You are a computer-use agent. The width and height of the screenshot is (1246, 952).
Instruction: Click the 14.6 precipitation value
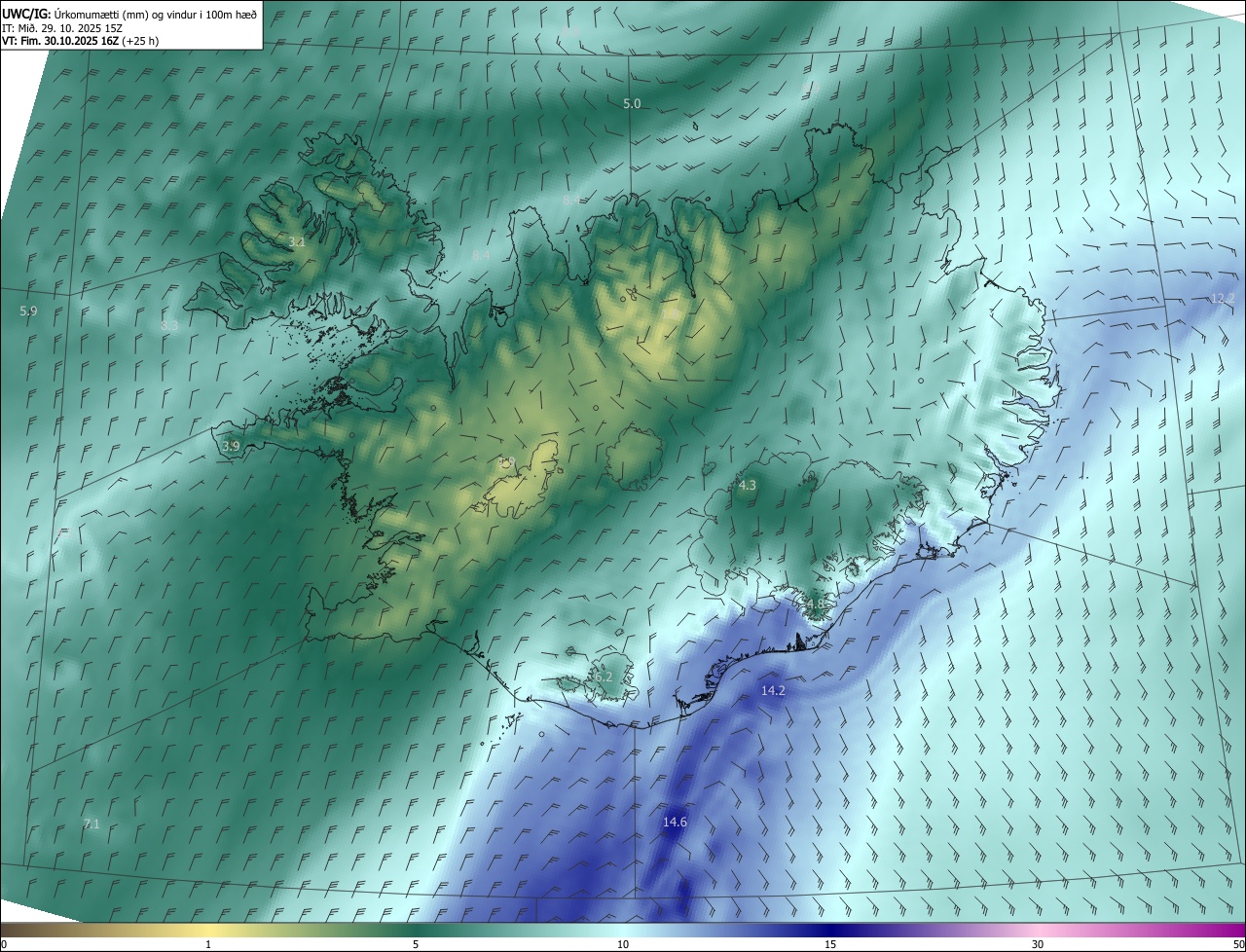(675, 822)
